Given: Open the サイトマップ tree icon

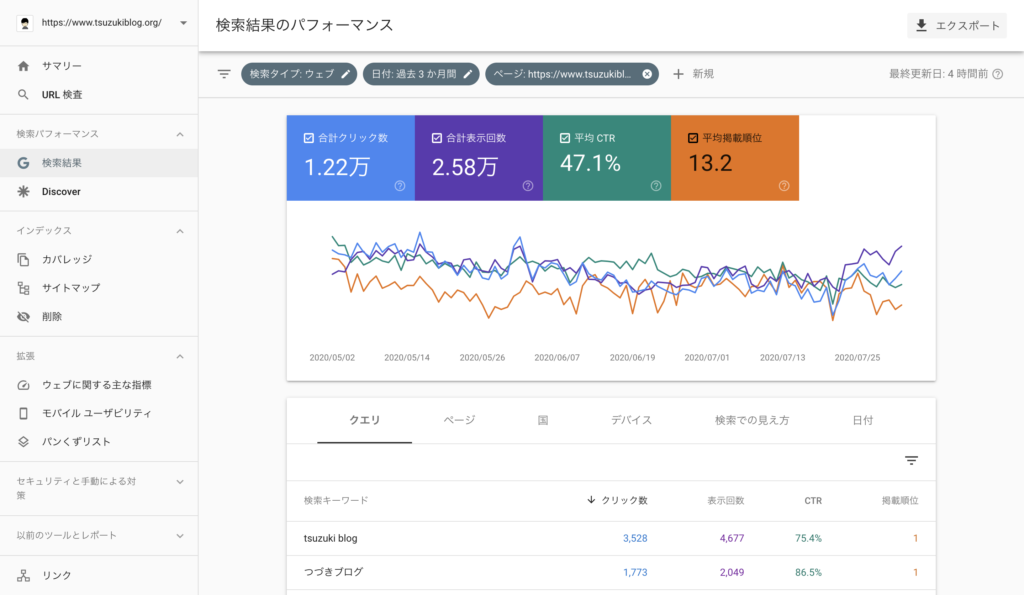Looking at the screenshot, I should click(x=24, y=288).
